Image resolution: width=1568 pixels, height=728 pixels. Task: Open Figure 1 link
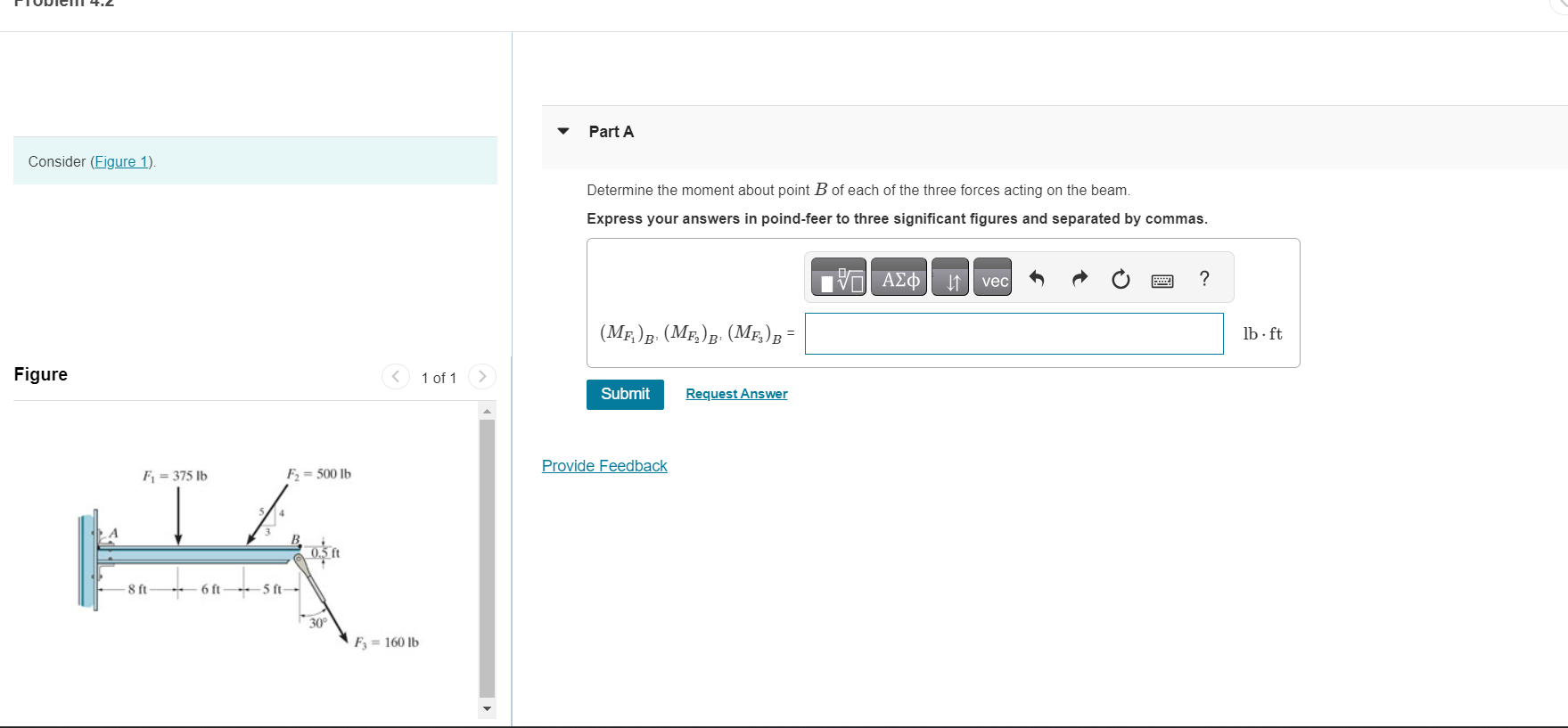(121, 161)
